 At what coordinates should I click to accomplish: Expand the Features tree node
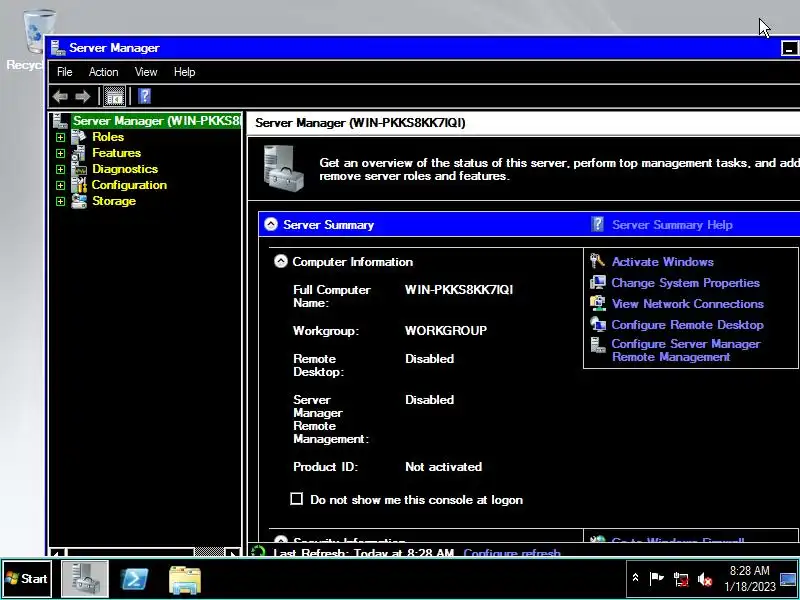tap(60, 153)
